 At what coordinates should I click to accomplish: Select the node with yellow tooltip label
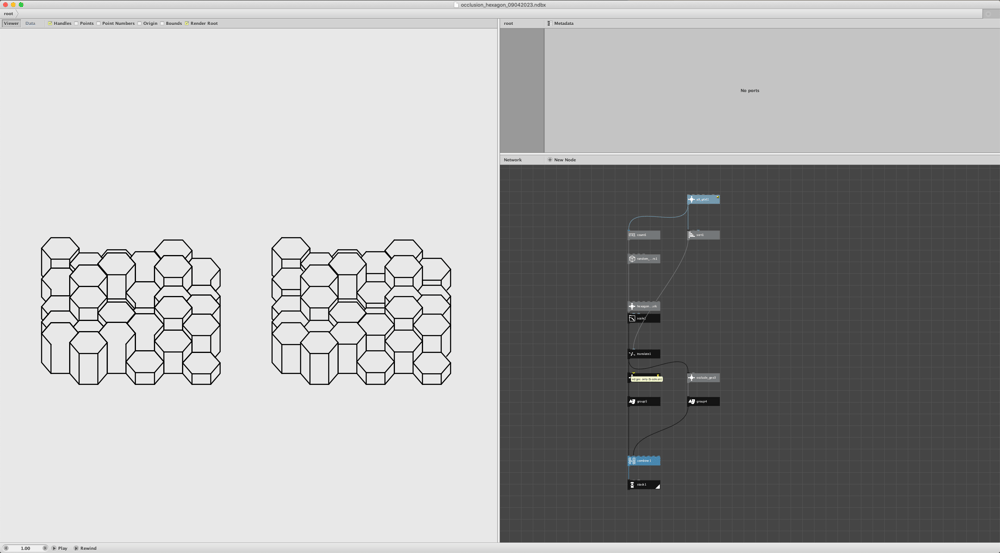coord(643,378)
